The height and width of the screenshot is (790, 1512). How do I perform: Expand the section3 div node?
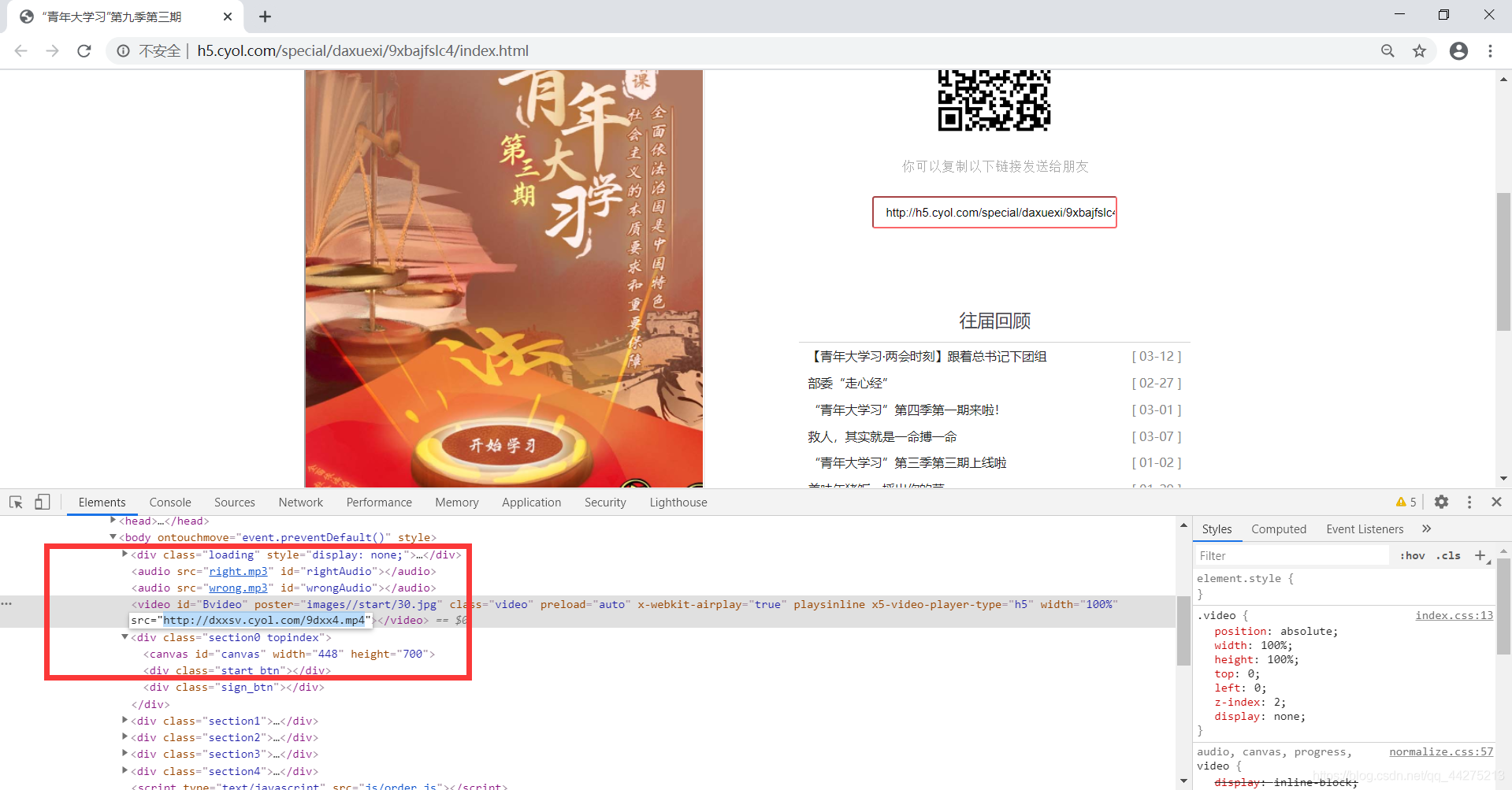[125, 754]
